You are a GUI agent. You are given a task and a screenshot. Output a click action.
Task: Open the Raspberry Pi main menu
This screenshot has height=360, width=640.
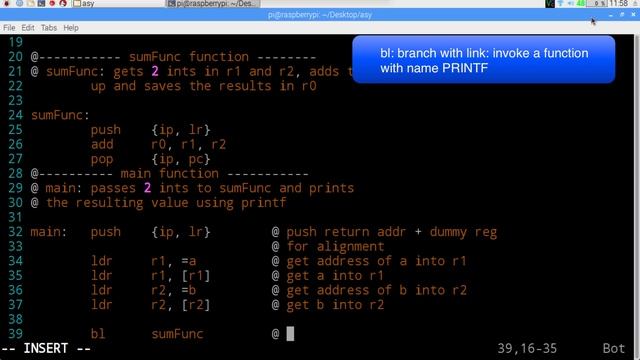coord(7,3)
